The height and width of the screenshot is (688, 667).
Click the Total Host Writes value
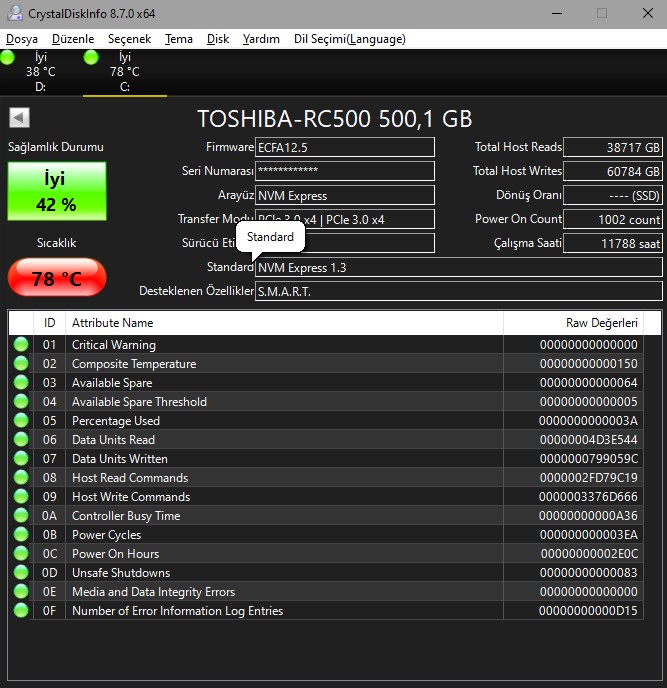(x=613, y=171)
